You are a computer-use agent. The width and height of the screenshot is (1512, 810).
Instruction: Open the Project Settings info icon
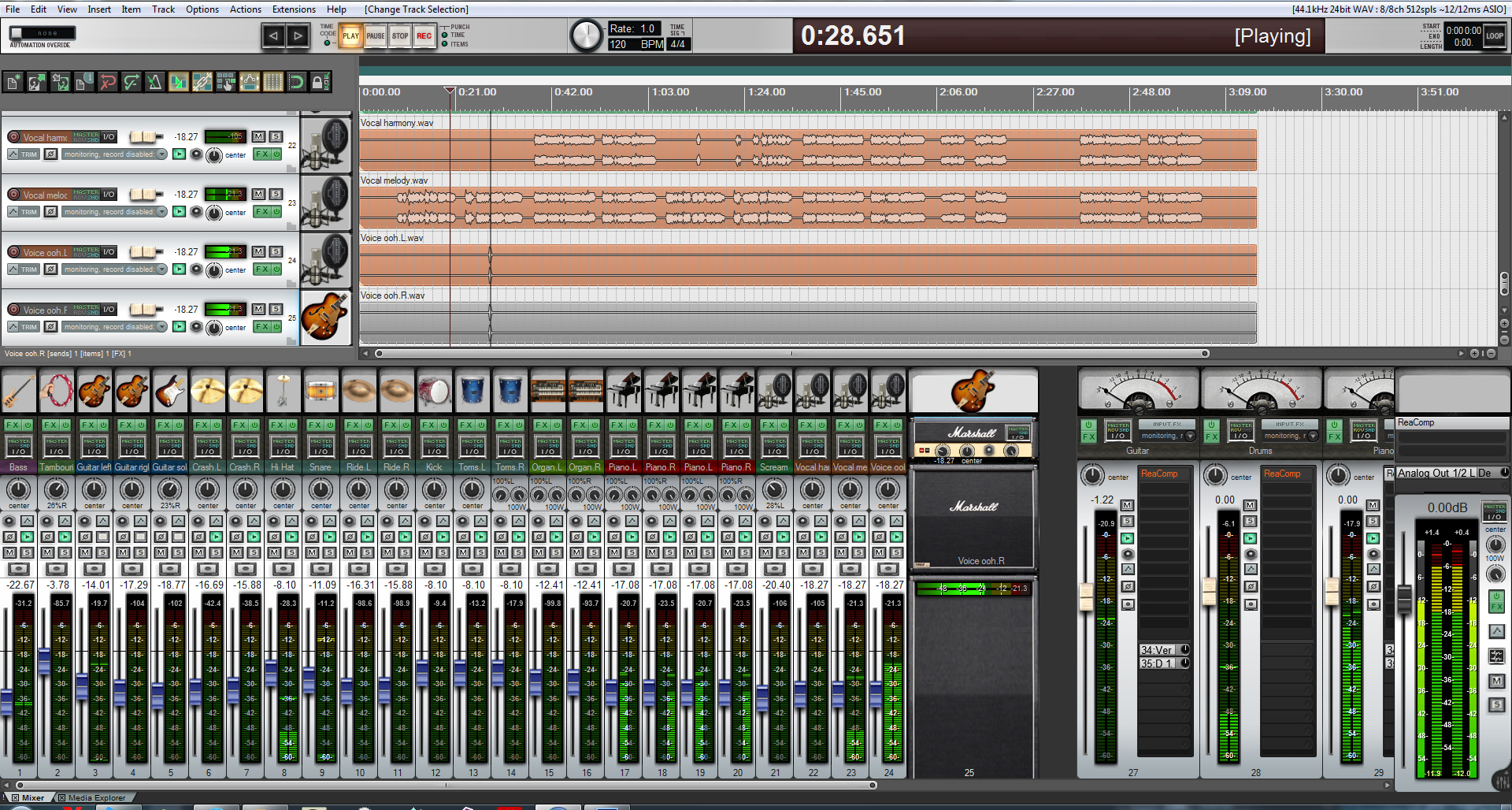[84, 82]
